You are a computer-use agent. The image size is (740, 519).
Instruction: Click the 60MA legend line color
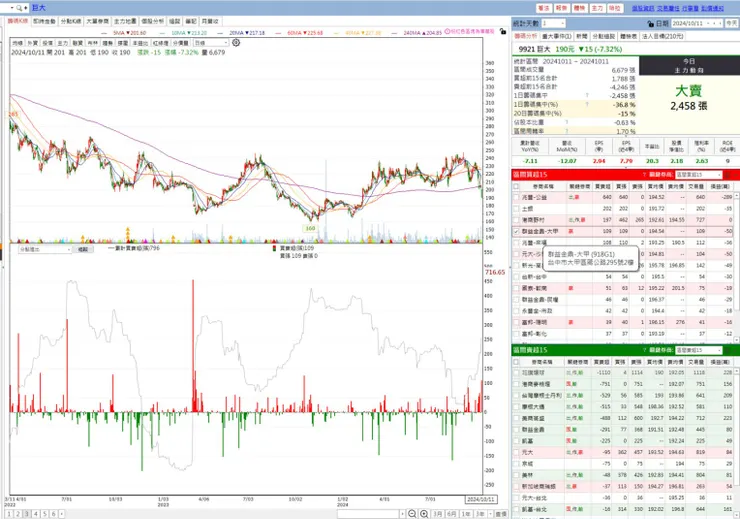[x=278, y=33]
